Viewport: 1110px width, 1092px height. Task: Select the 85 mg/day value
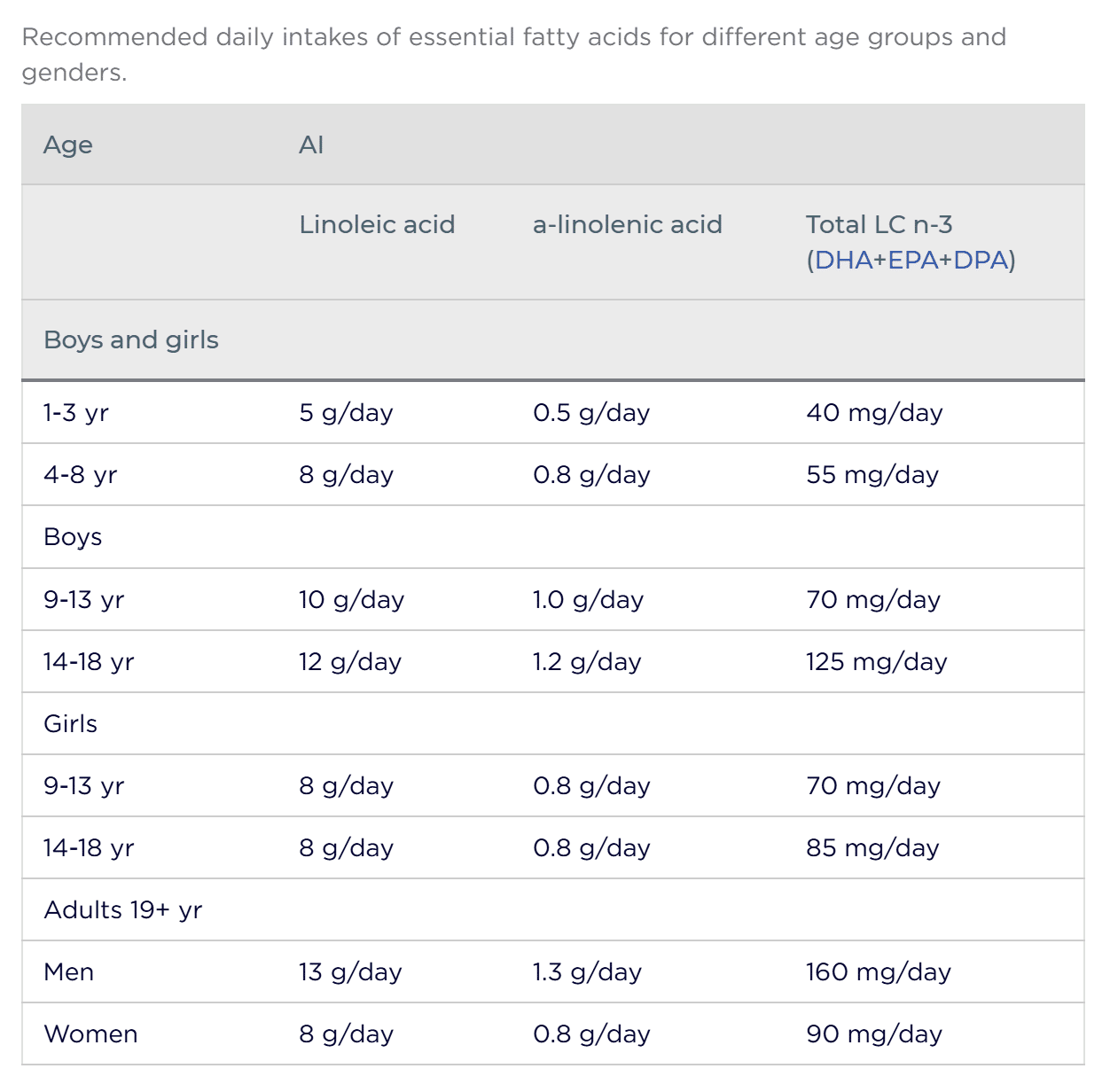(872, 848)
